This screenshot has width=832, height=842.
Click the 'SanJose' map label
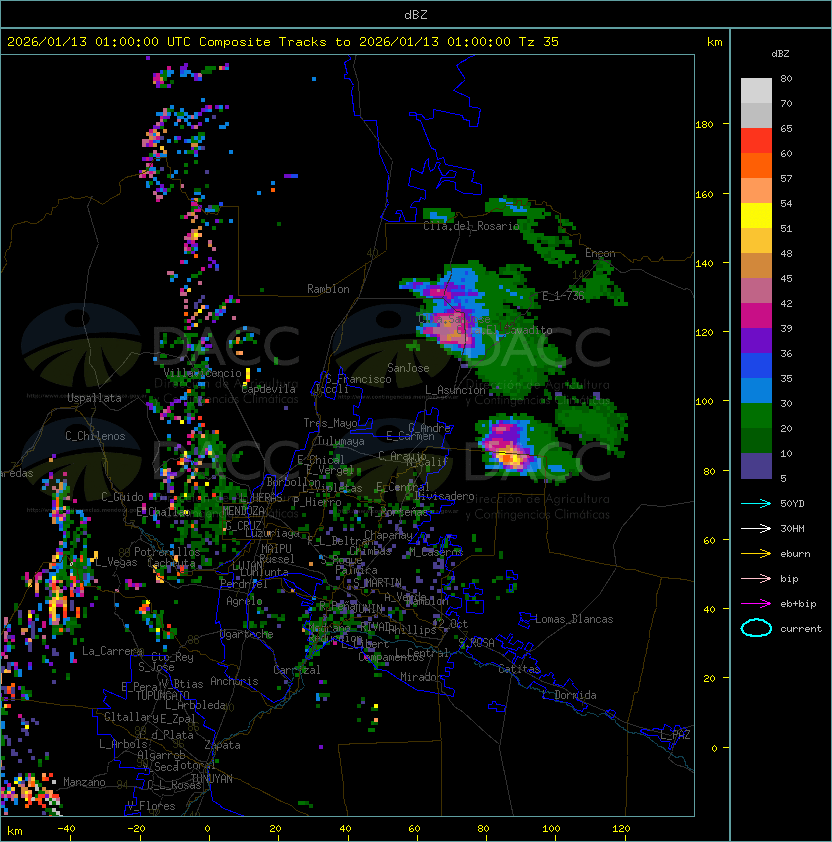(408, 368)
